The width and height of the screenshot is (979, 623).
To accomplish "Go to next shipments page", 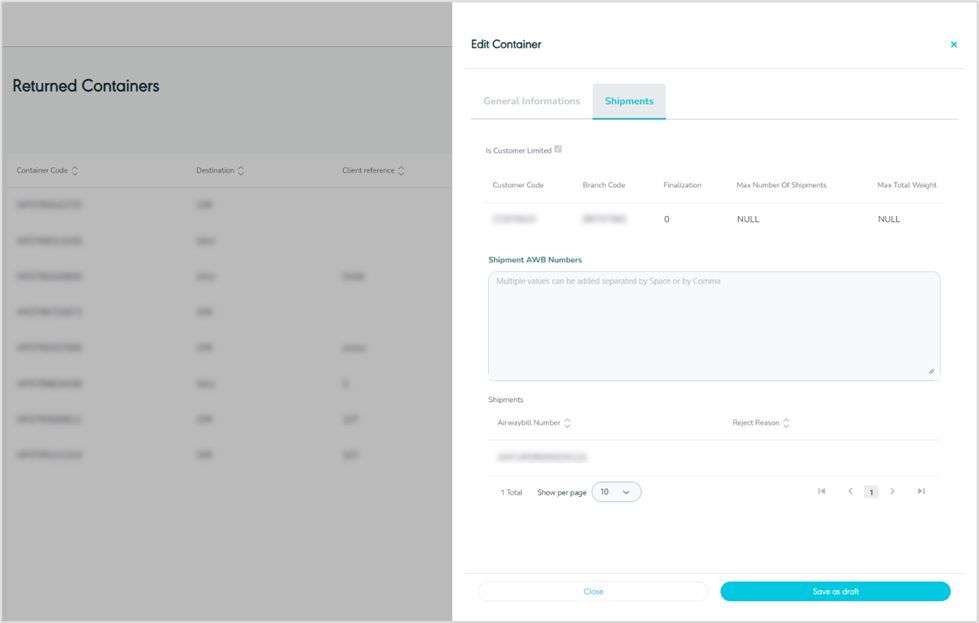I will [892, 491].
